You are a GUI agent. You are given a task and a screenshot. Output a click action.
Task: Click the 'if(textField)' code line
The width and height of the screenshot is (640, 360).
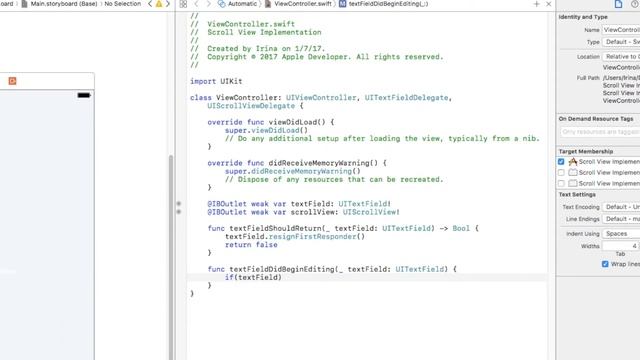(x=253, y=277)
